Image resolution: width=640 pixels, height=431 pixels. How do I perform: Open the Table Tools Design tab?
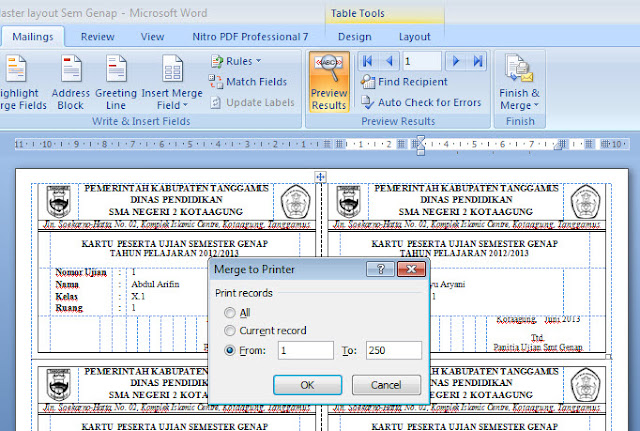(355, 37)
